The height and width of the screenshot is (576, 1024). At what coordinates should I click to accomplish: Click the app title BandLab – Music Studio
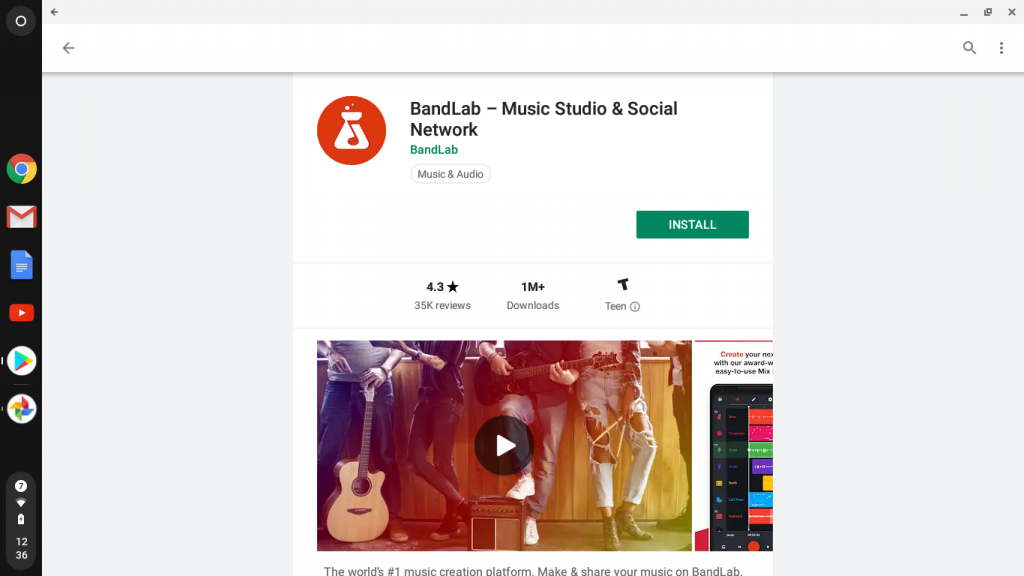543,119
